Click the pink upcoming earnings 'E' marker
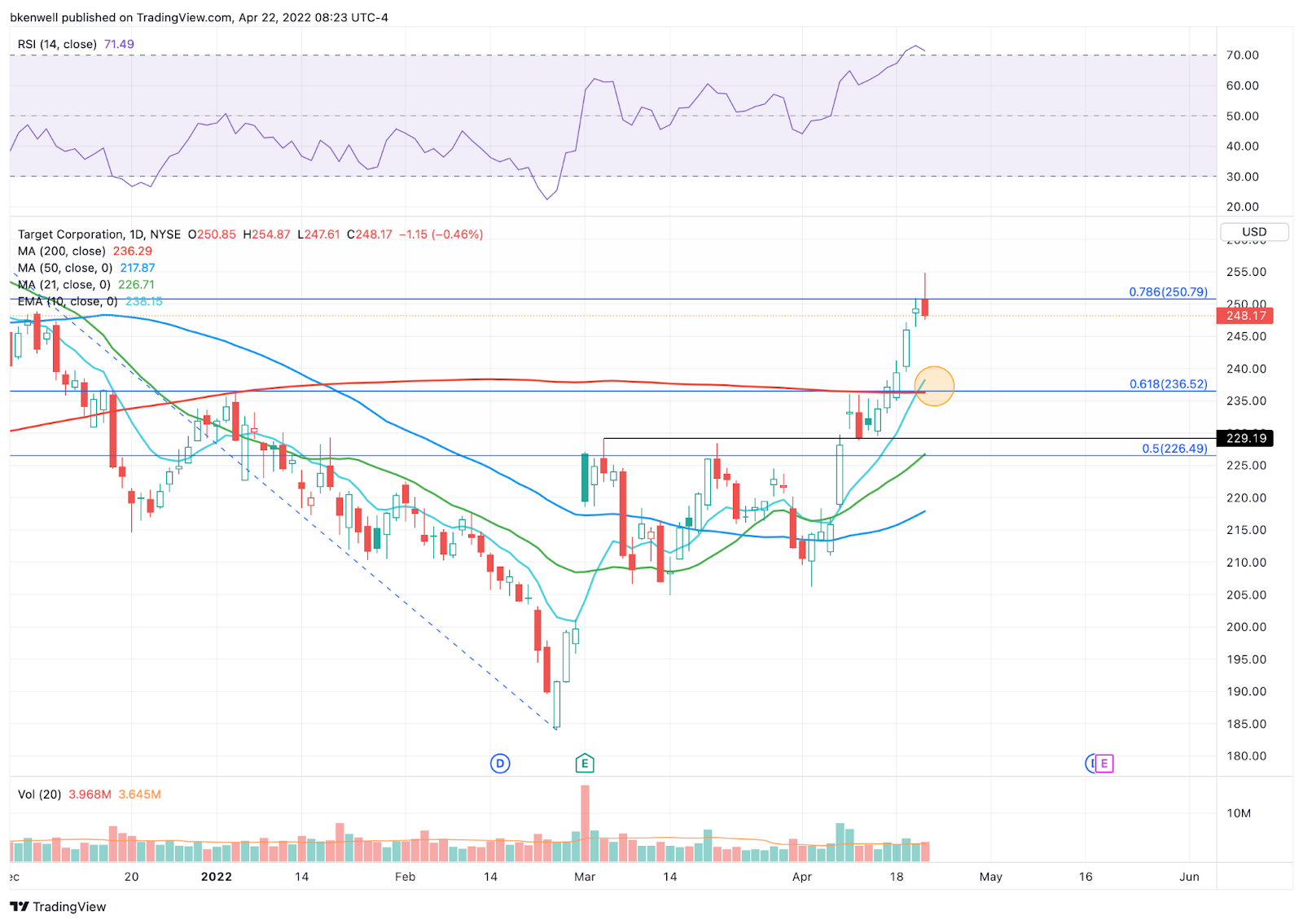Screen dimensions: 1303x924 [1104, 764]
